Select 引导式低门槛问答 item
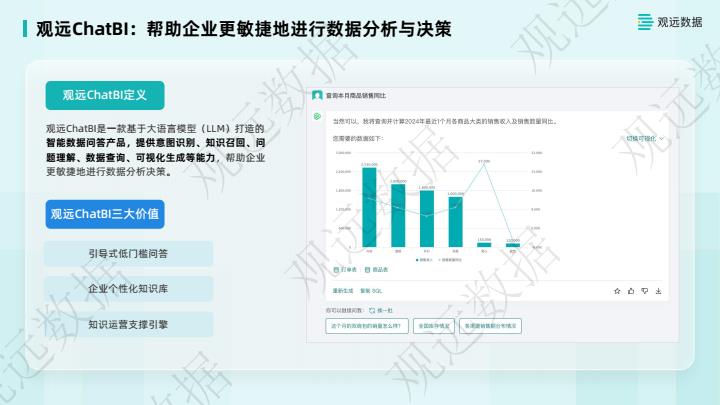The width and height of the screenshot is (720, 405). (x=128, y=253)
